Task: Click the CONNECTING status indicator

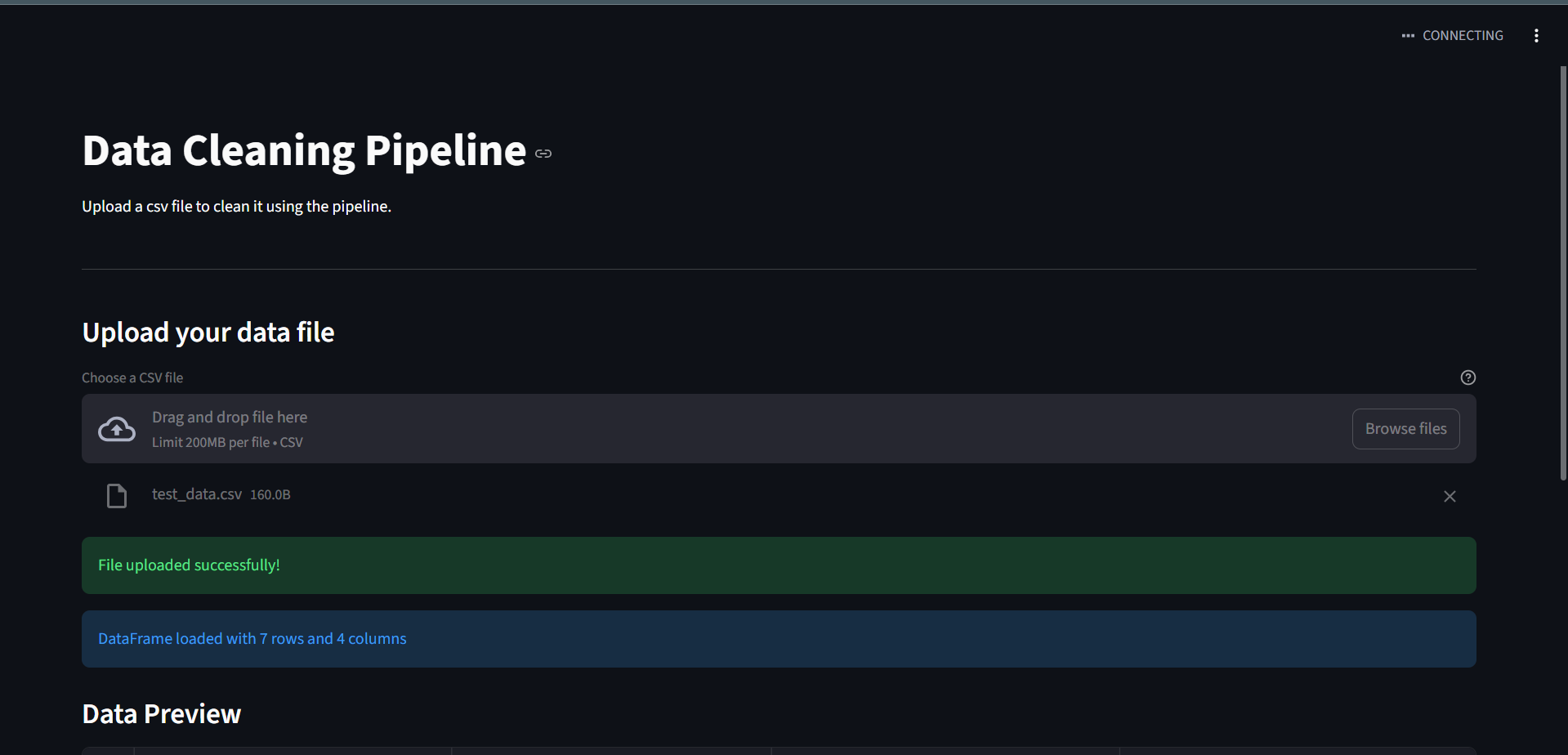Action: tap(1453, 36)
